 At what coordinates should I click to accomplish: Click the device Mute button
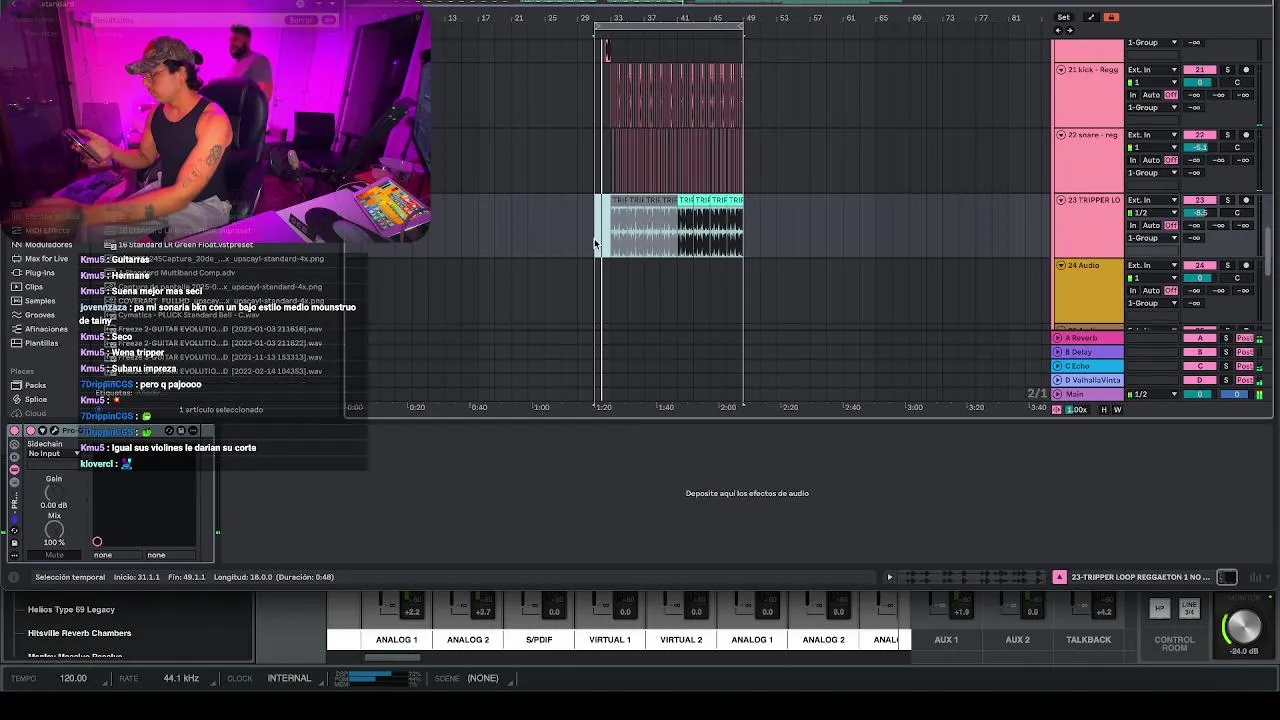54,555
